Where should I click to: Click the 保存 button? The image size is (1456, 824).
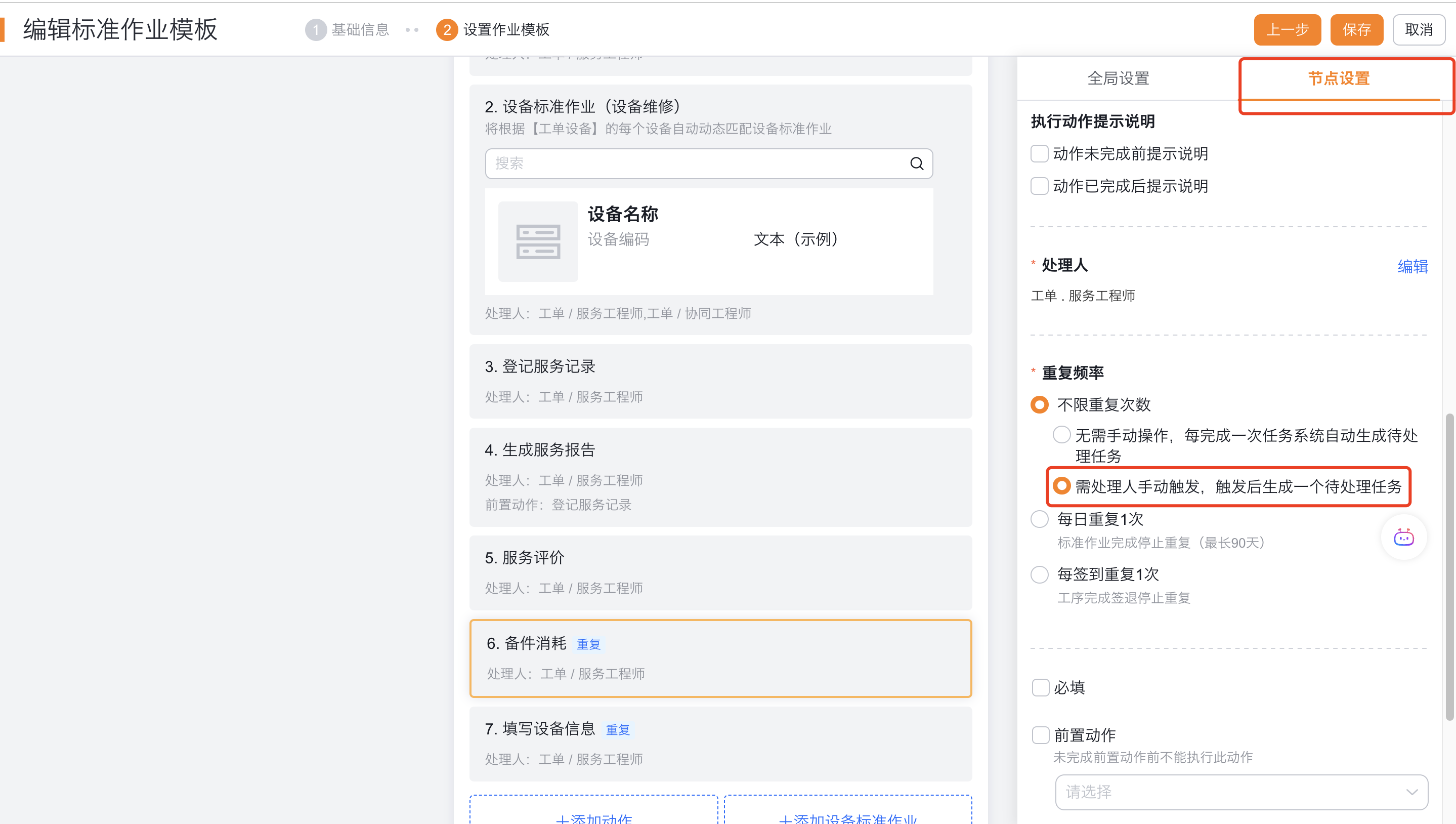pyautogui.click(x=1356, y=29)
